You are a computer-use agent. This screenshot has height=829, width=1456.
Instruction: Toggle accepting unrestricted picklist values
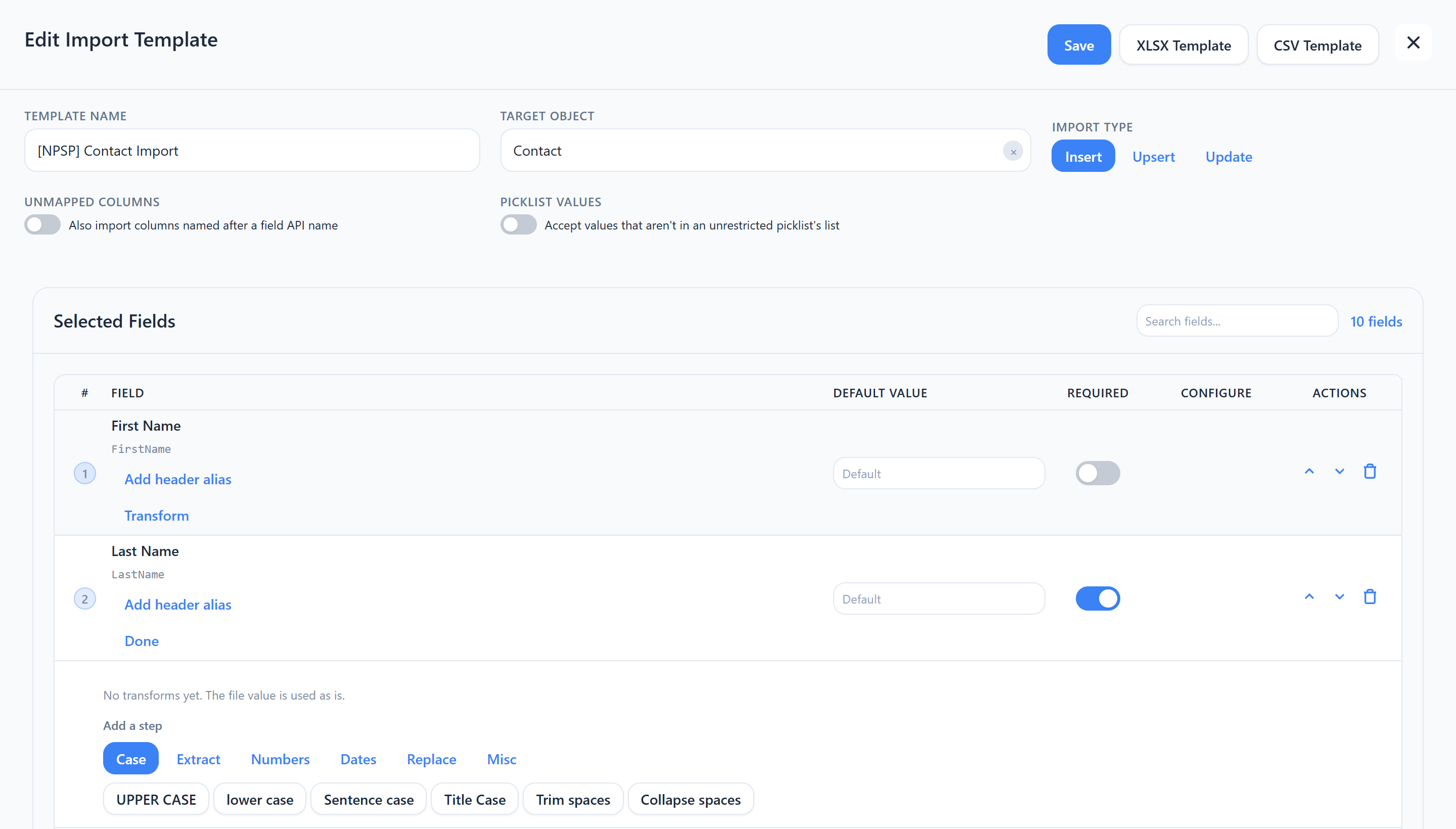[518, 225]
